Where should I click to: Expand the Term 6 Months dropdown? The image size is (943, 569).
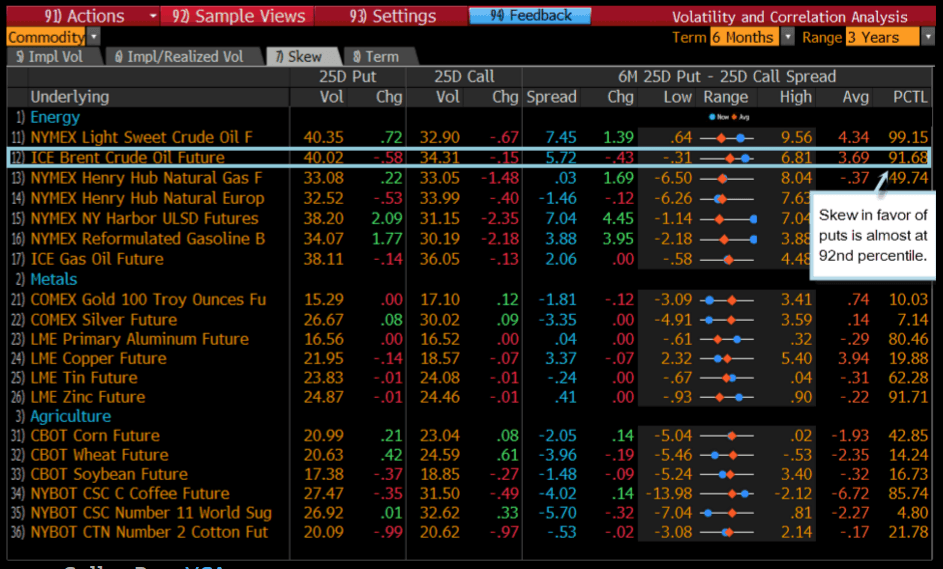pyautogui.click(x=786, y=37)
